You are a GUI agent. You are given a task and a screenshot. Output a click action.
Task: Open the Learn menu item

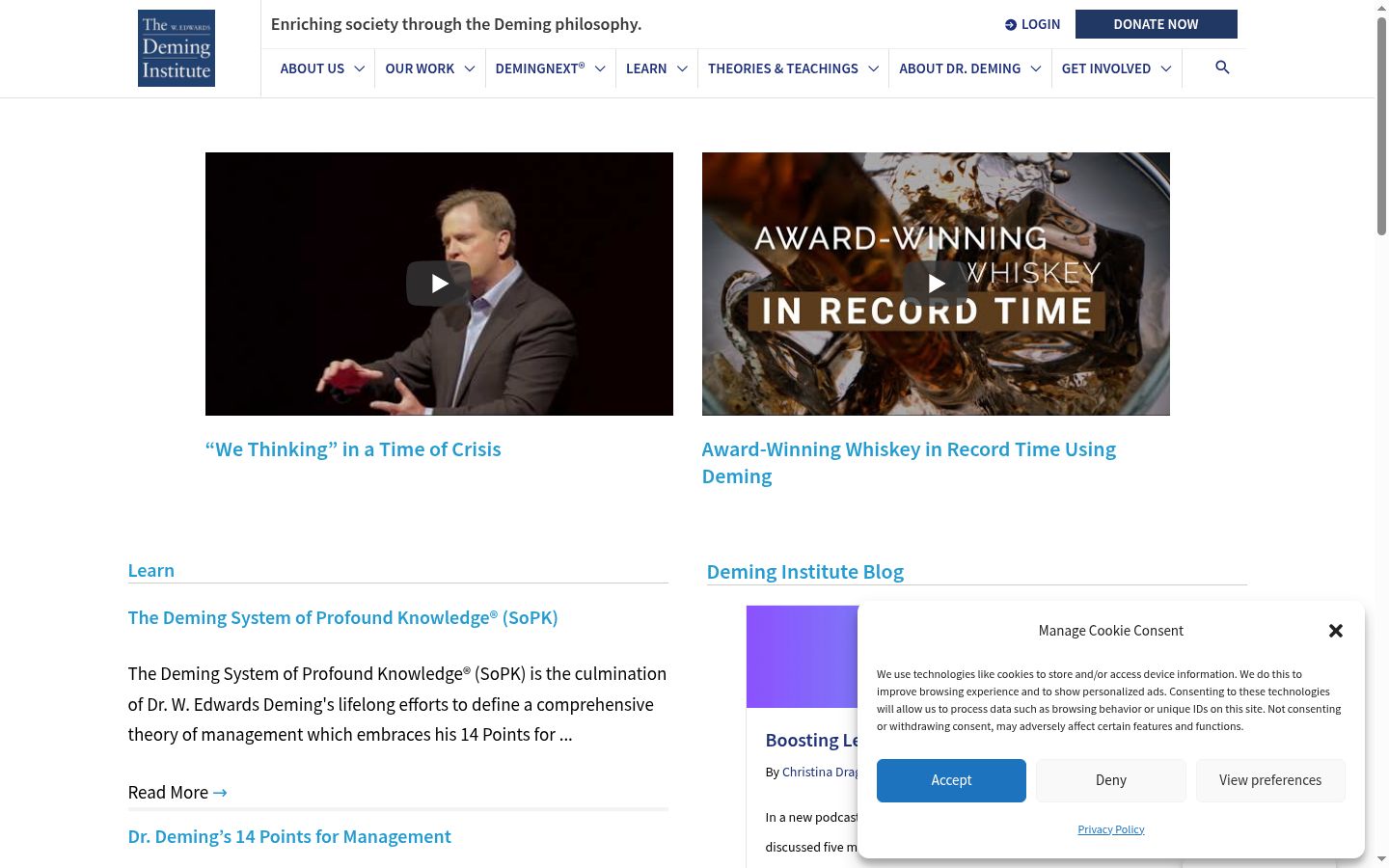point(646,68)
